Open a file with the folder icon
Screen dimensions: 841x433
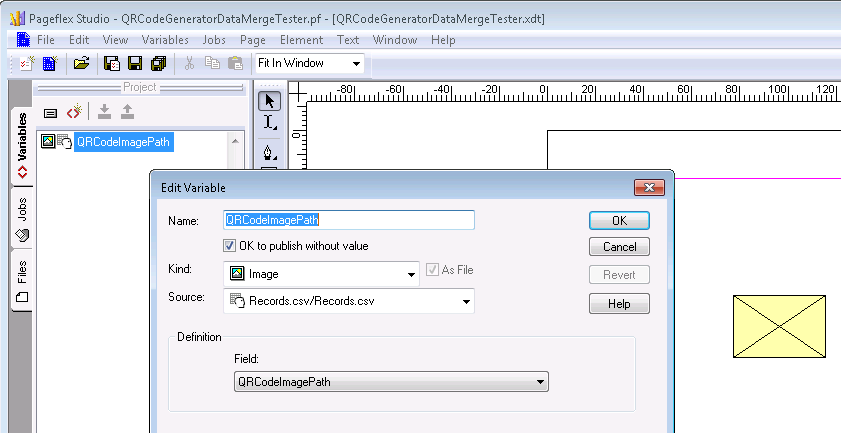(x=81, y=64)
